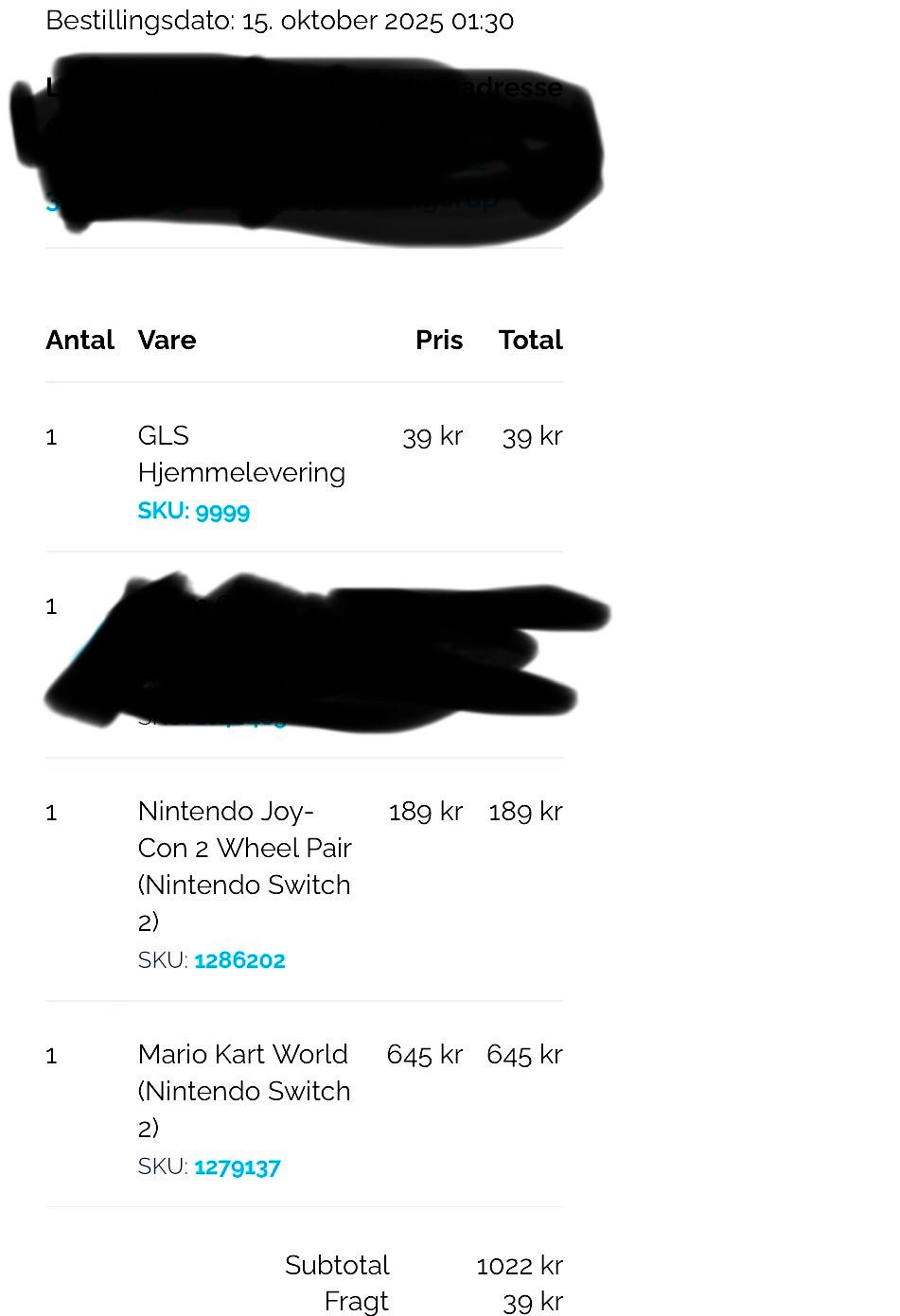Click Mario Kart World's Pris column value
900x1316 pixels.
click(x=424, y=1054)
